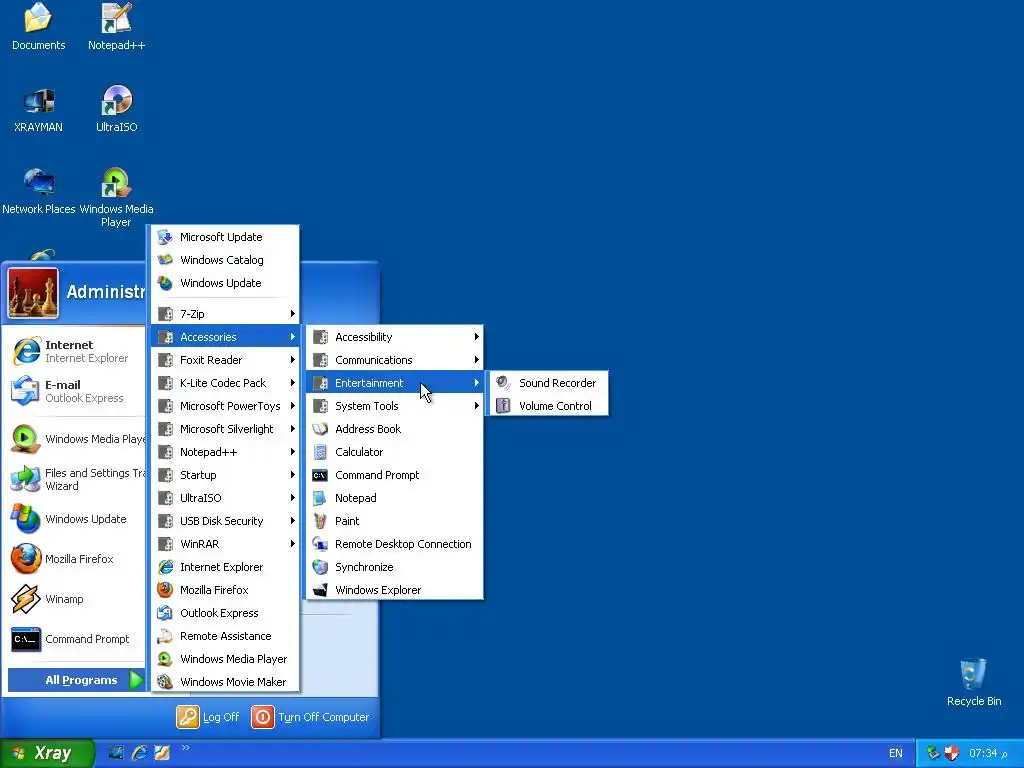The height and width of the screenshot is (768, 1024).
Task: Expand the K-Lite Codec Pack submenu arrow
Action: (293, 383)
